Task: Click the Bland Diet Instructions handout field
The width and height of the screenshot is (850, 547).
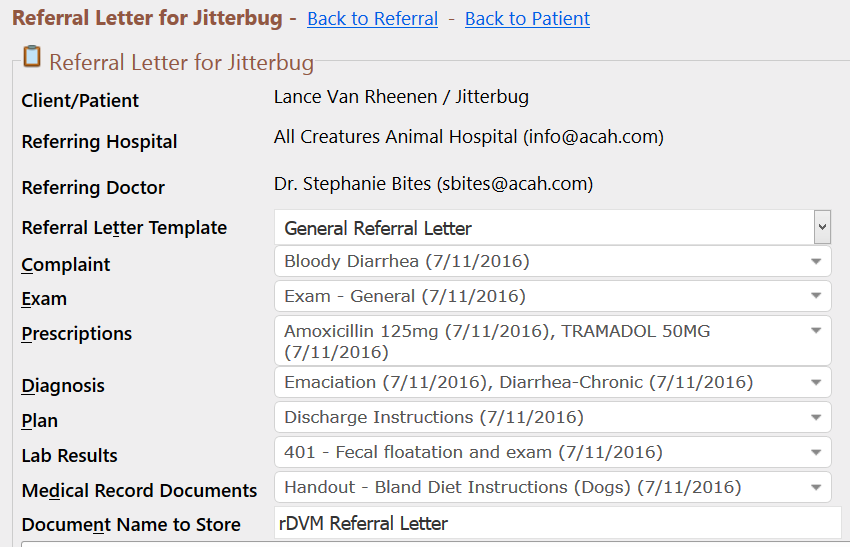Action: pos(553,487)
